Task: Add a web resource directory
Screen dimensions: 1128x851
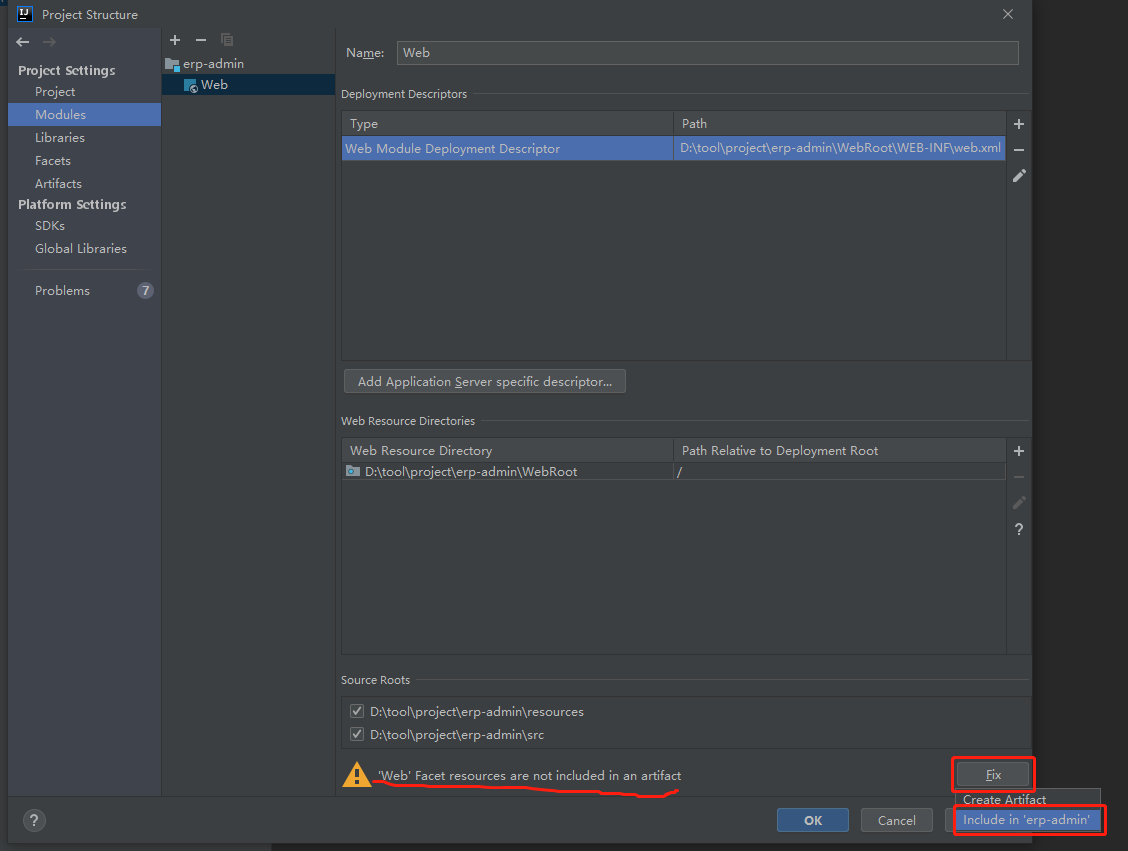Action: tap(1019, 451)
